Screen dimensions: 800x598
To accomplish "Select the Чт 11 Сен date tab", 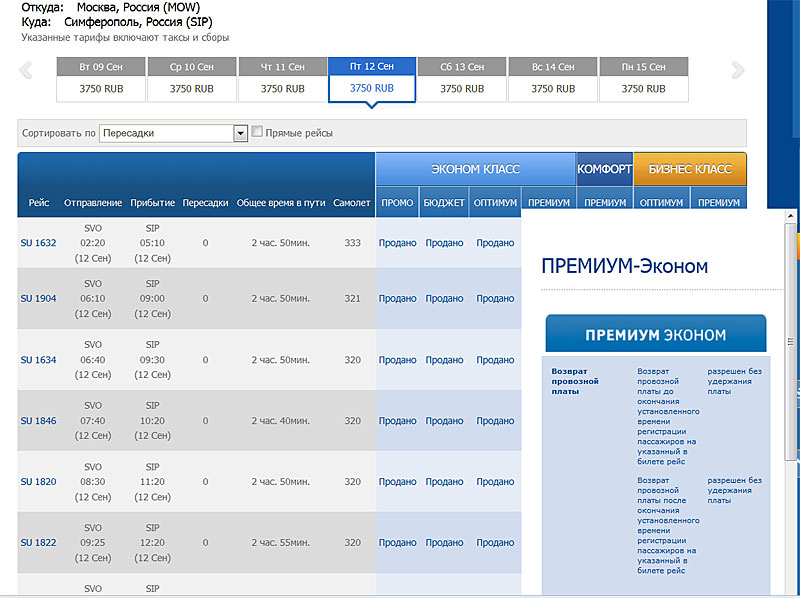I will click(x=283, y=80).
